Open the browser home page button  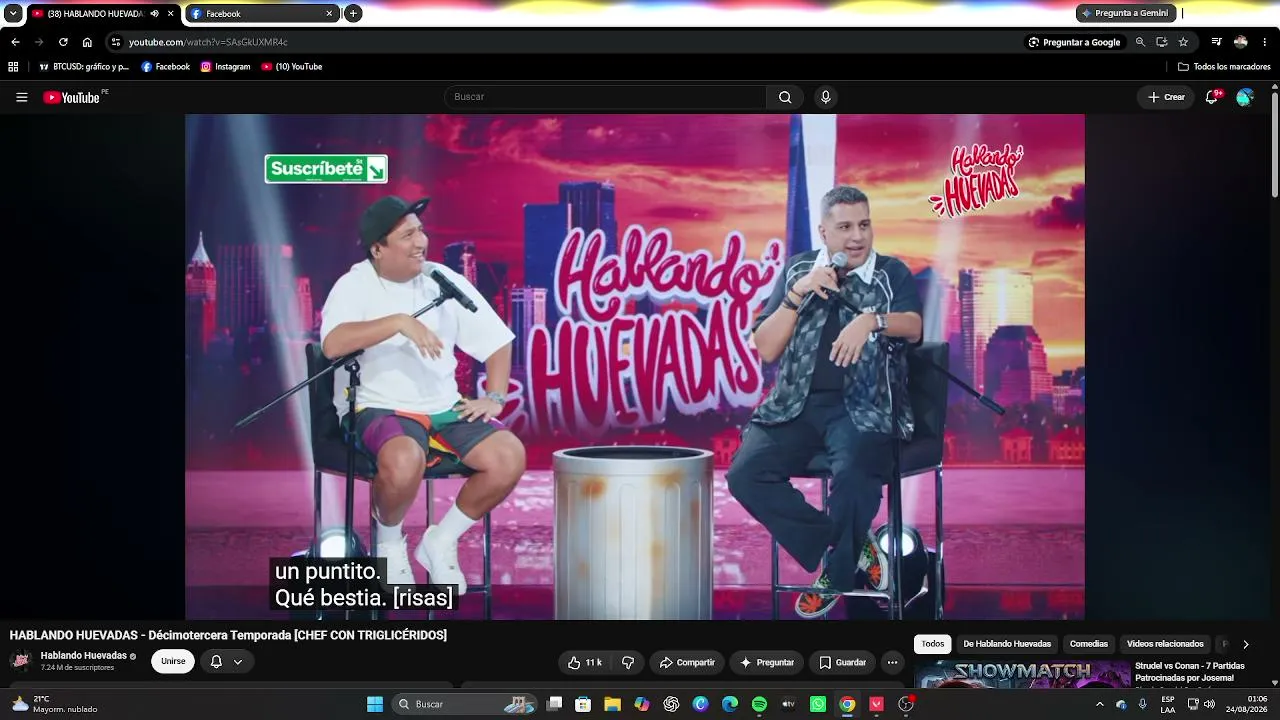pyautogui.click(x=87, y=42)
